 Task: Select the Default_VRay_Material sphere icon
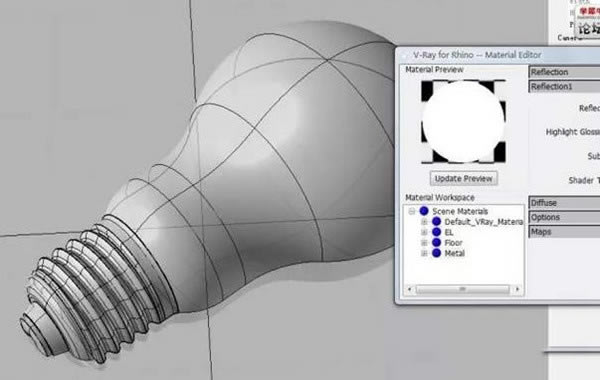(436, 221)
